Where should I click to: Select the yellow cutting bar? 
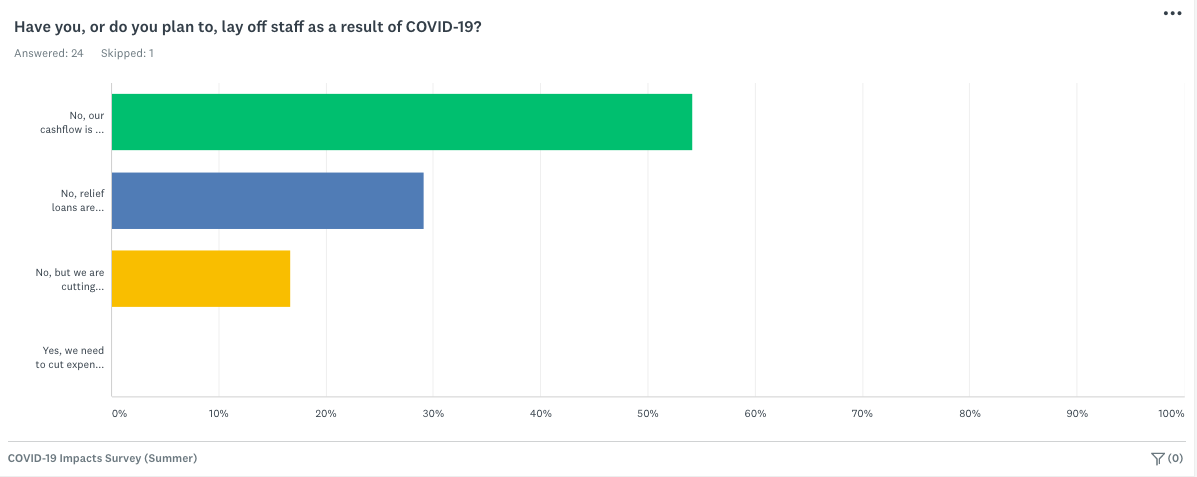pos(201,279)
